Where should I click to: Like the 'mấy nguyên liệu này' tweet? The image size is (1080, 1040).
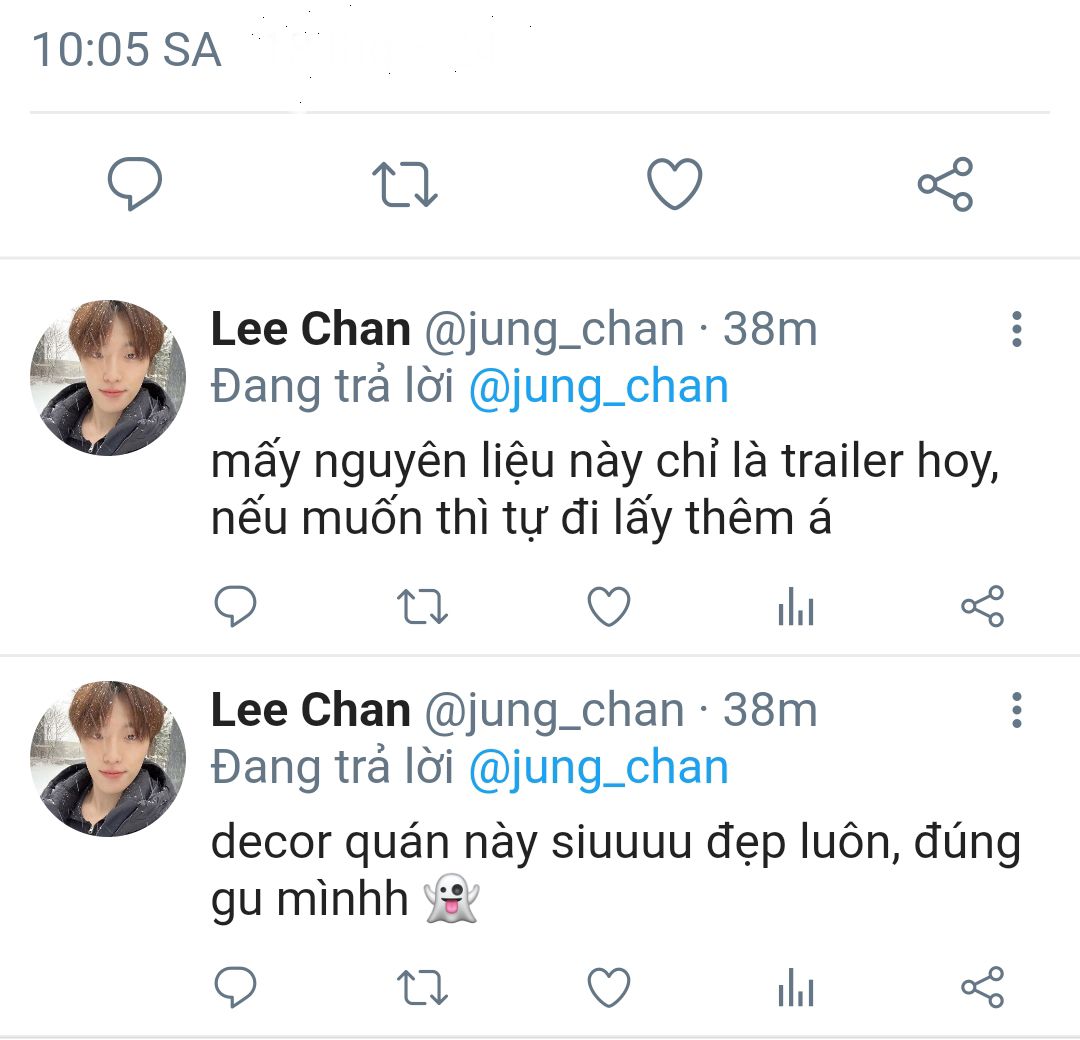pos(609,606)
